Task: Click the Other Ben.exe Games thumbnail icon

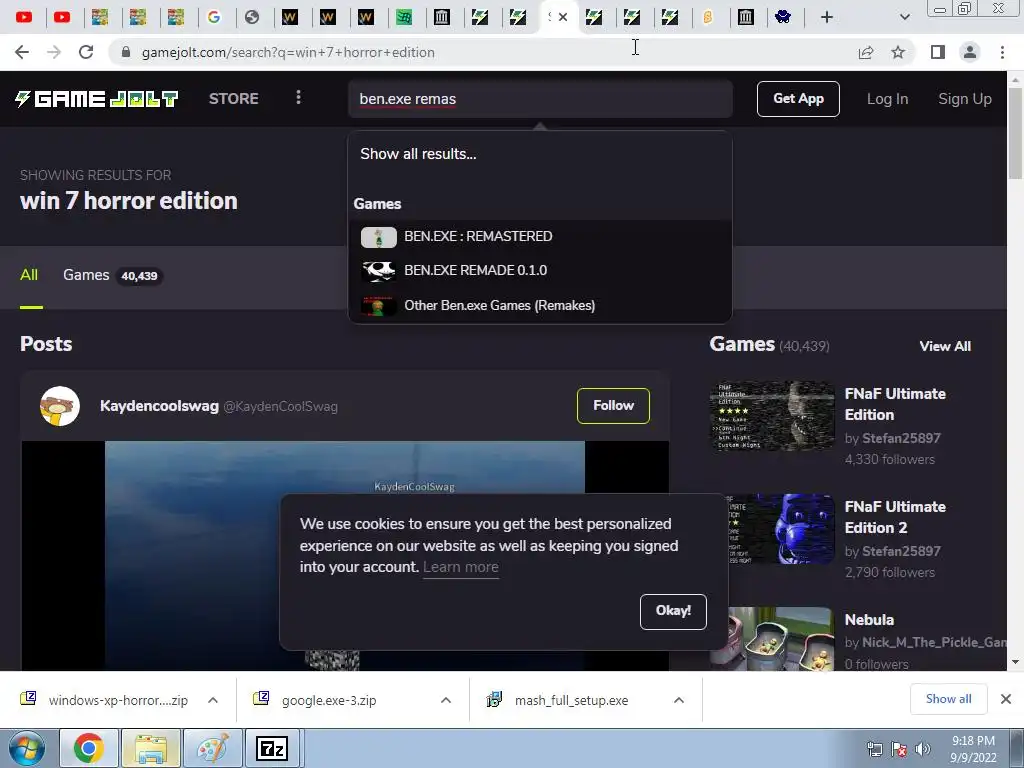Action: coord(379,306)
